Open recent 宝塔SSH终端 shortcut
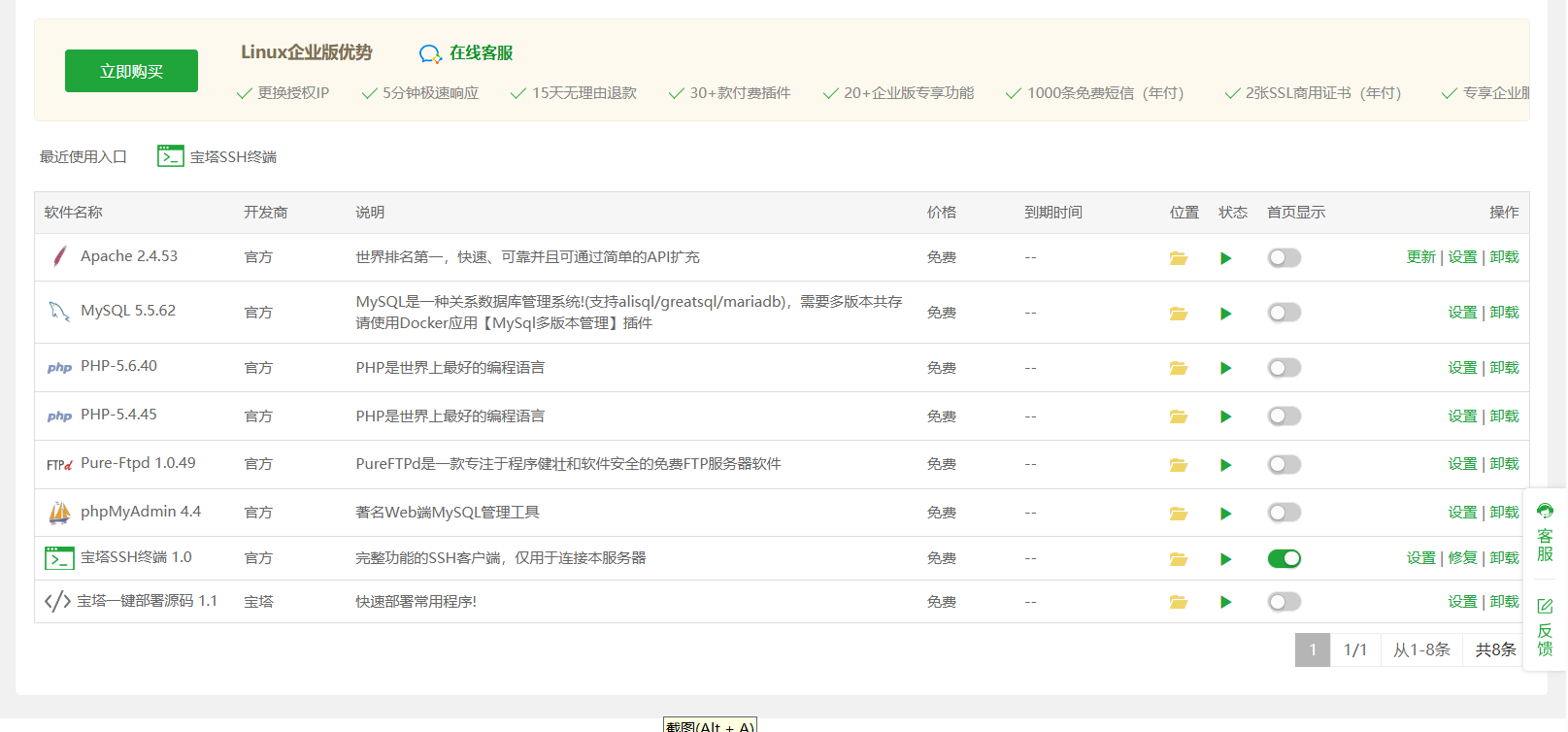Screen dimensions: 1568x732 pyautogui.click(x=217, y=156)
